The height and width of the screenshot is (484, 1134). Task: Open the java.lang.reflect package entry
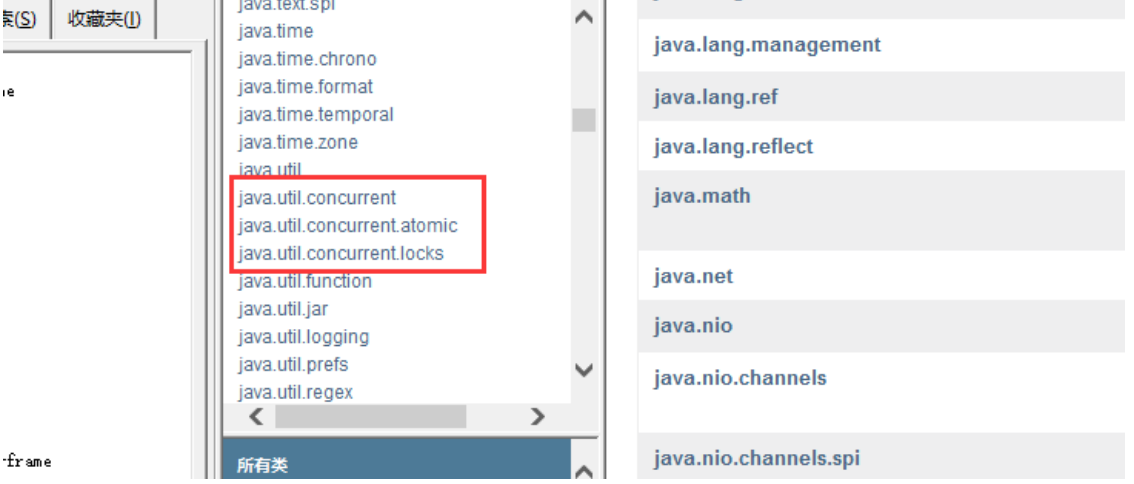[733, 147]
